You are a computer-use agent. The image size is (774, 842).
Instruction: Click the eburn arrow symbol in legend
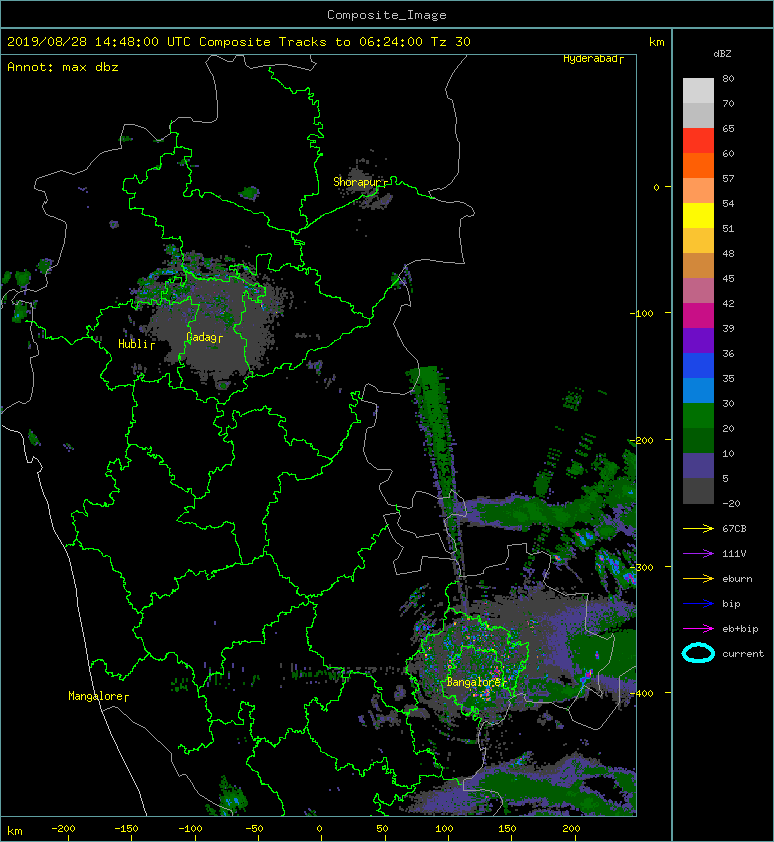pos(698,579)
